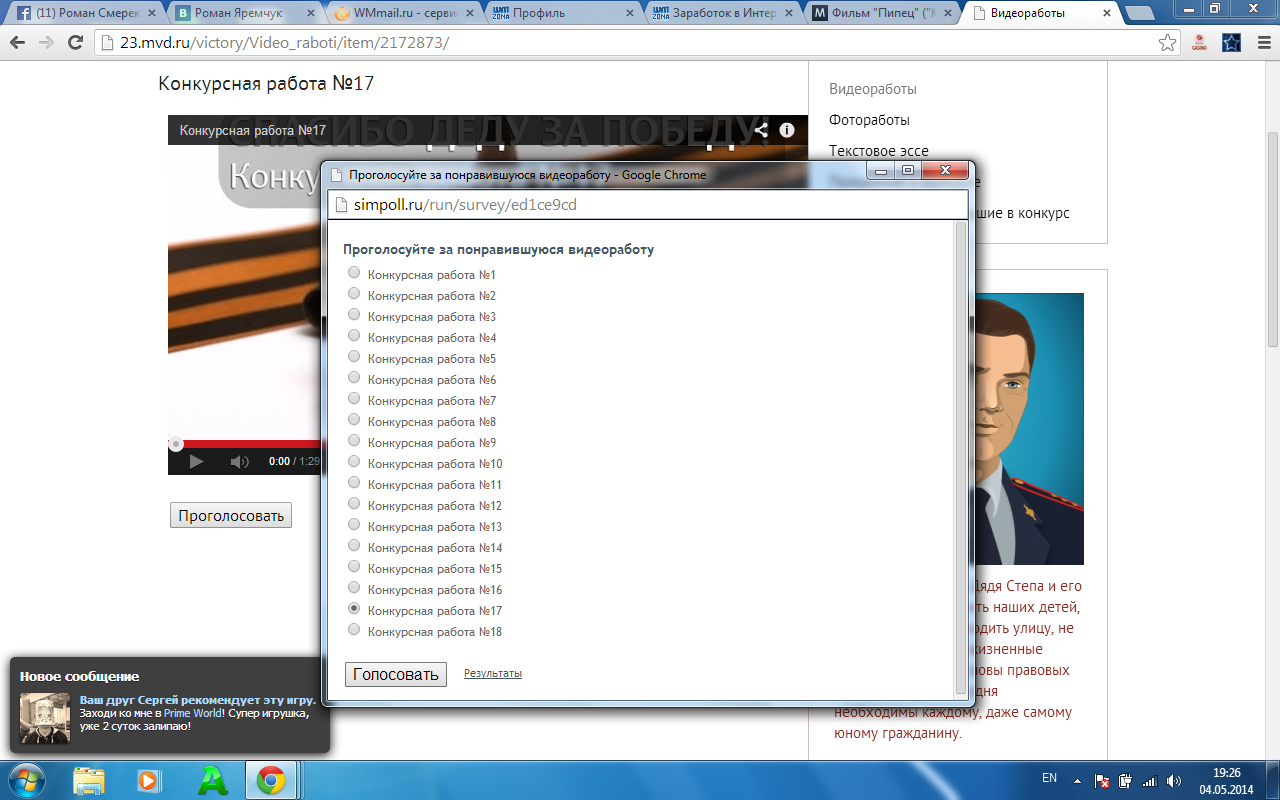Click Show desktop strip on taskbar
This screenshot has height=800, width=1280.
tap(1273, 780)
